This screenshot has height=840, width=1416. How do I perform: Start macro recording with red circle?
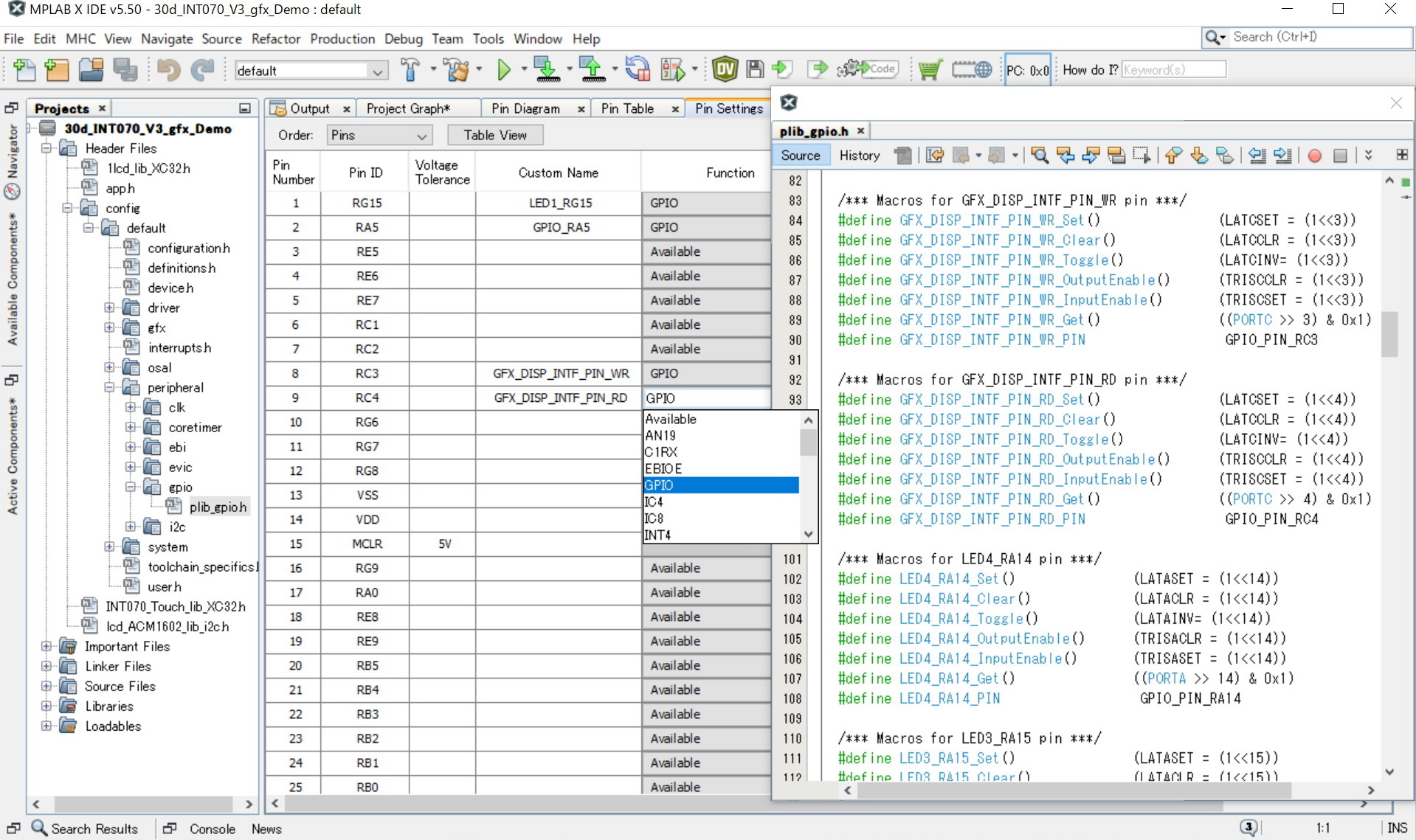1315,156
